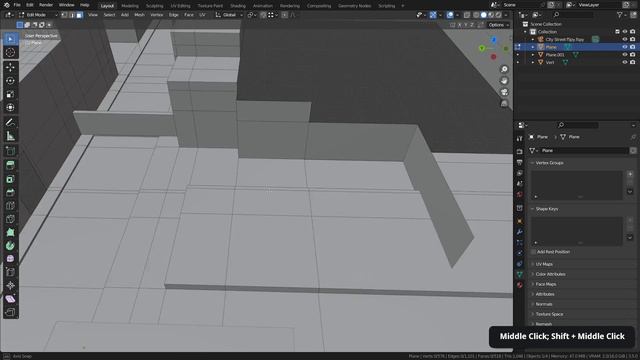Select the Select Box tool in toolbar

pos(10,39)
